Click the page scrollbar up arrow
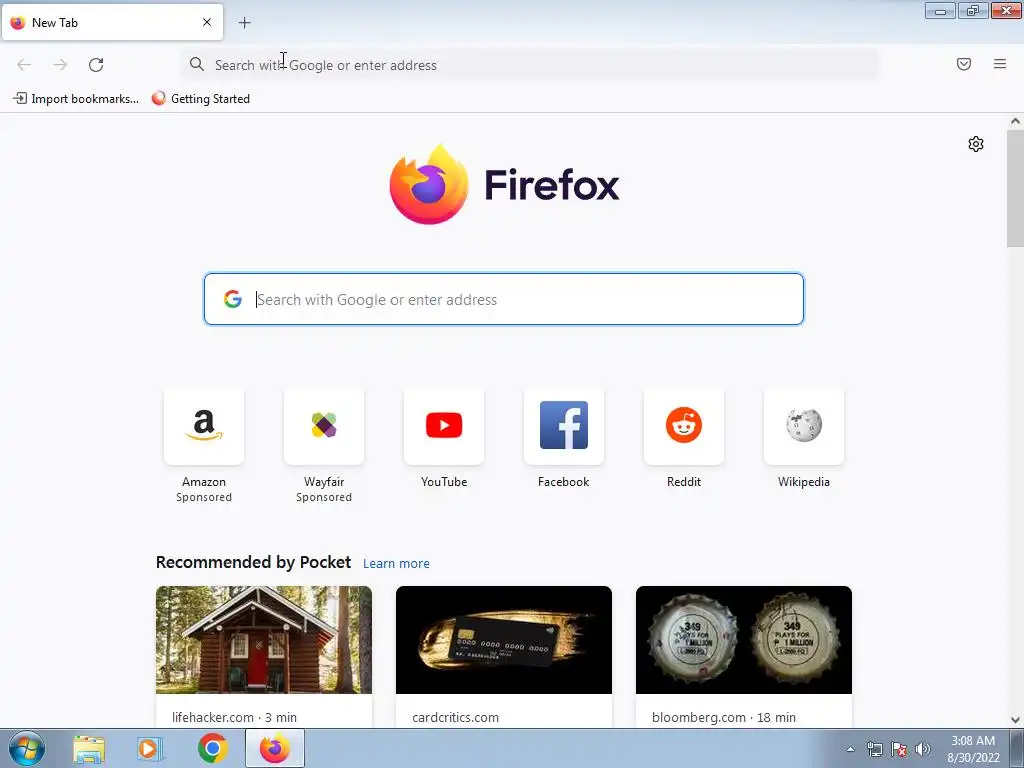The width and height of the screenshot is (1024, 768). [1015, 121]
